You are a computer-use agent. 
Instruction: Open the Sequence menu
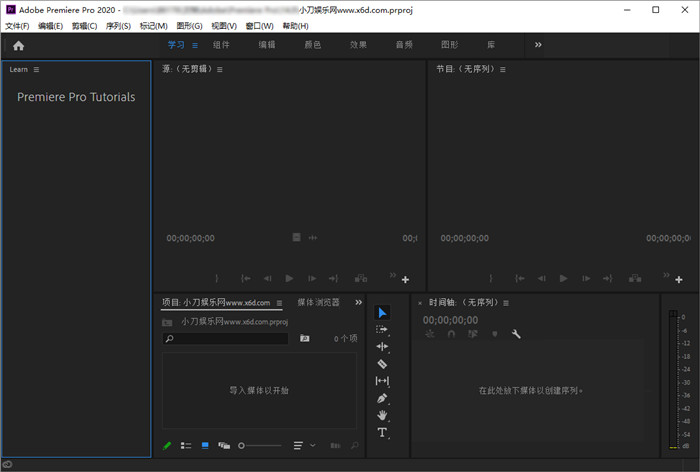[118, 26]
